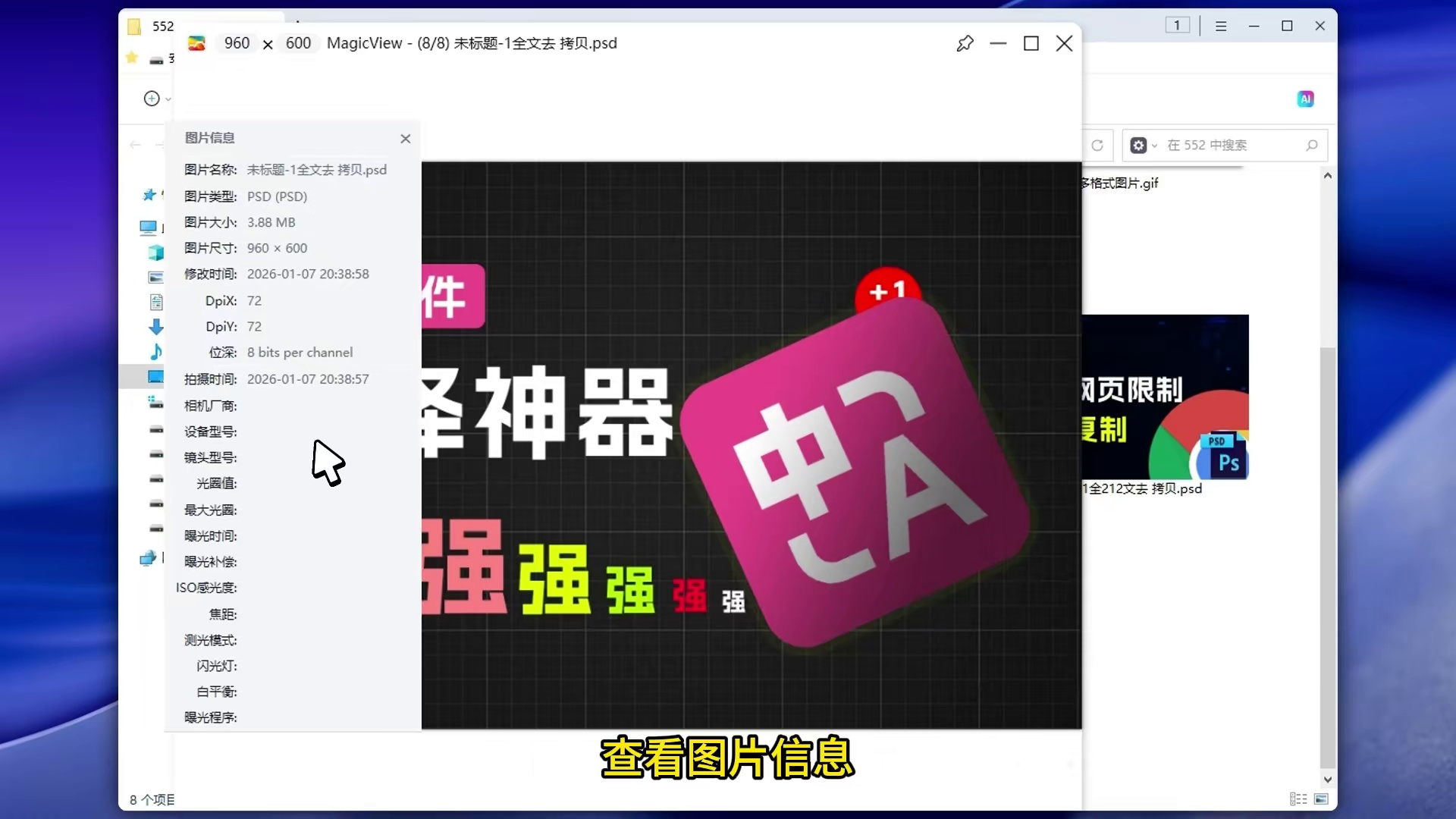Expand the search options dropdown arrow

1154,146
